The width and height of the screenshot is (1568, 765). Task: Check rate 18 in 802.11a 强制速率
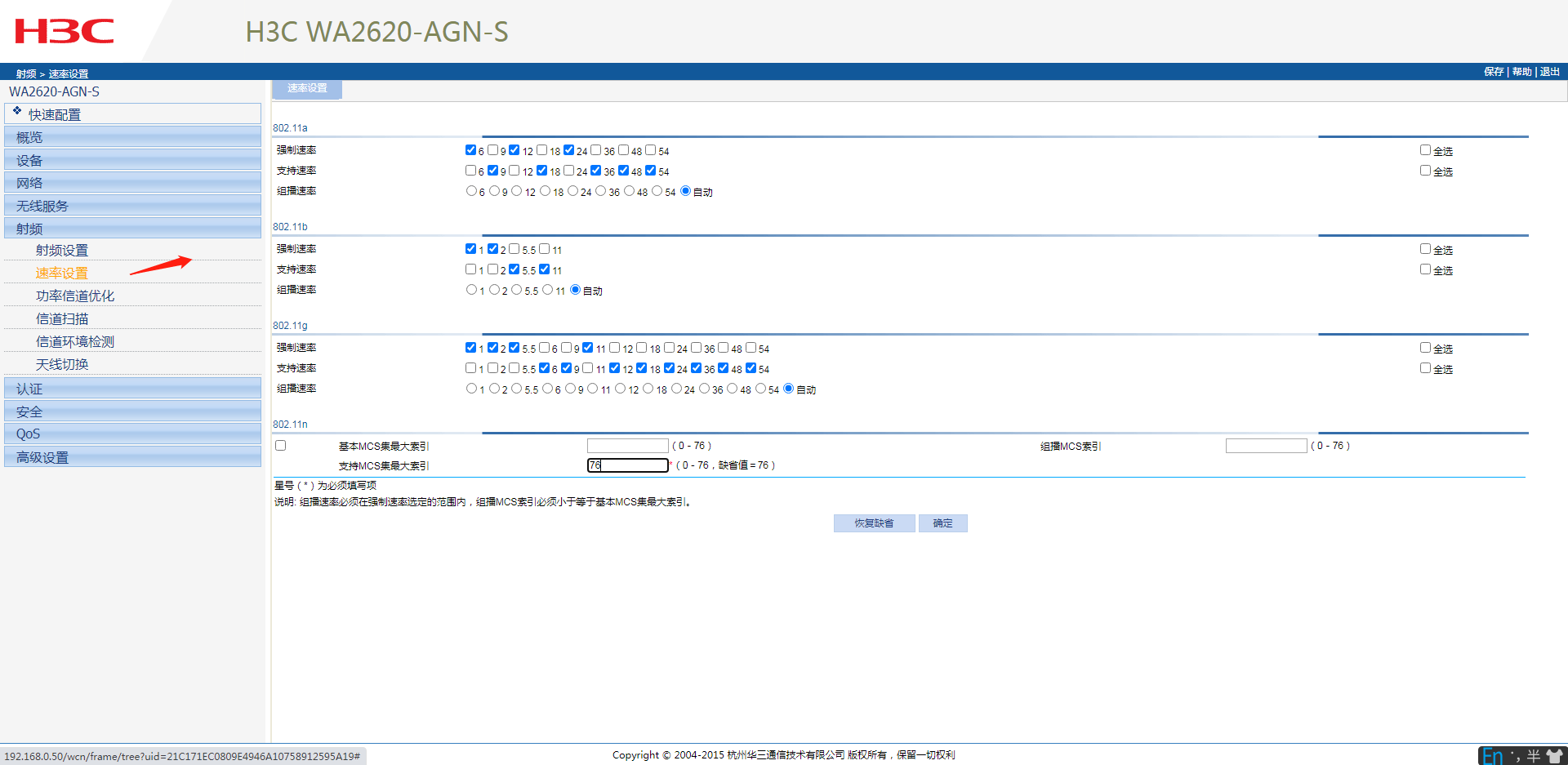pyautogui.click(x=541, y=150)
